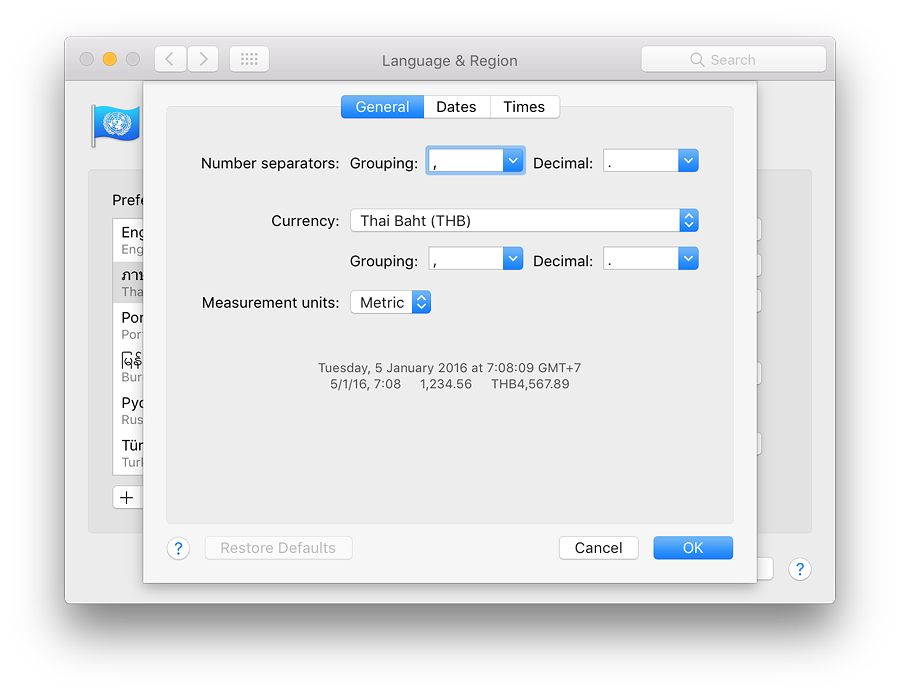Click the Restore Defaults button
Screen dimensions: 900x696
[278, 548]
